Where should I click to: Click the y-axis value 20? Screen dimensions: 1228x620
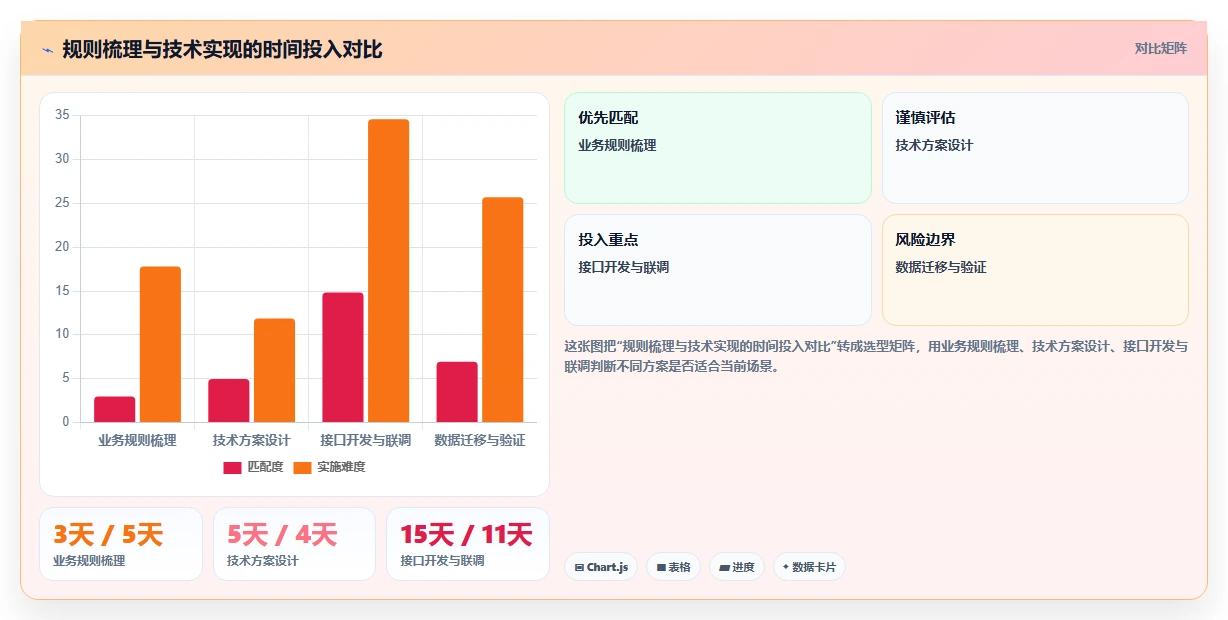click(62, 247)
